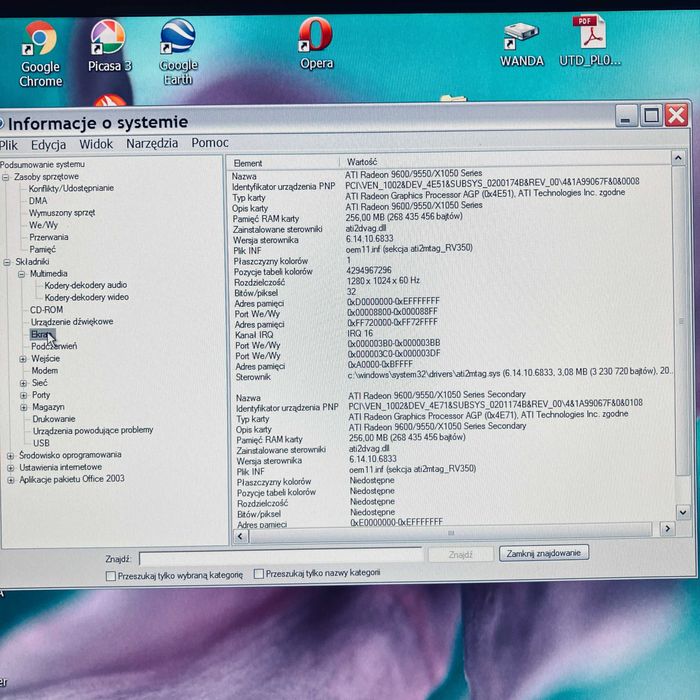Screen dimensions: 700x700
Task: Maximize the Informacje o systemie window
Action: click(x=651, y=116)
